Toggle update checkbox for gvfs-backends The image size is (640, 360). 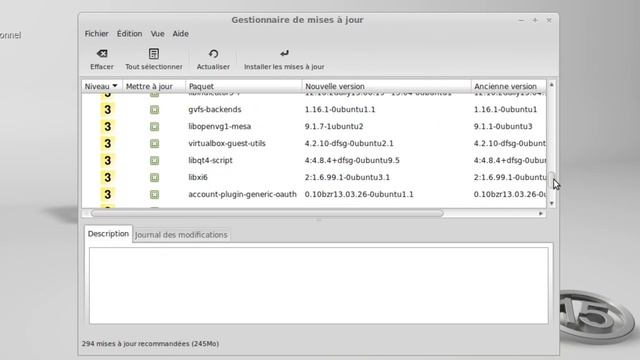pyautogui.click(x=154, y=110)
